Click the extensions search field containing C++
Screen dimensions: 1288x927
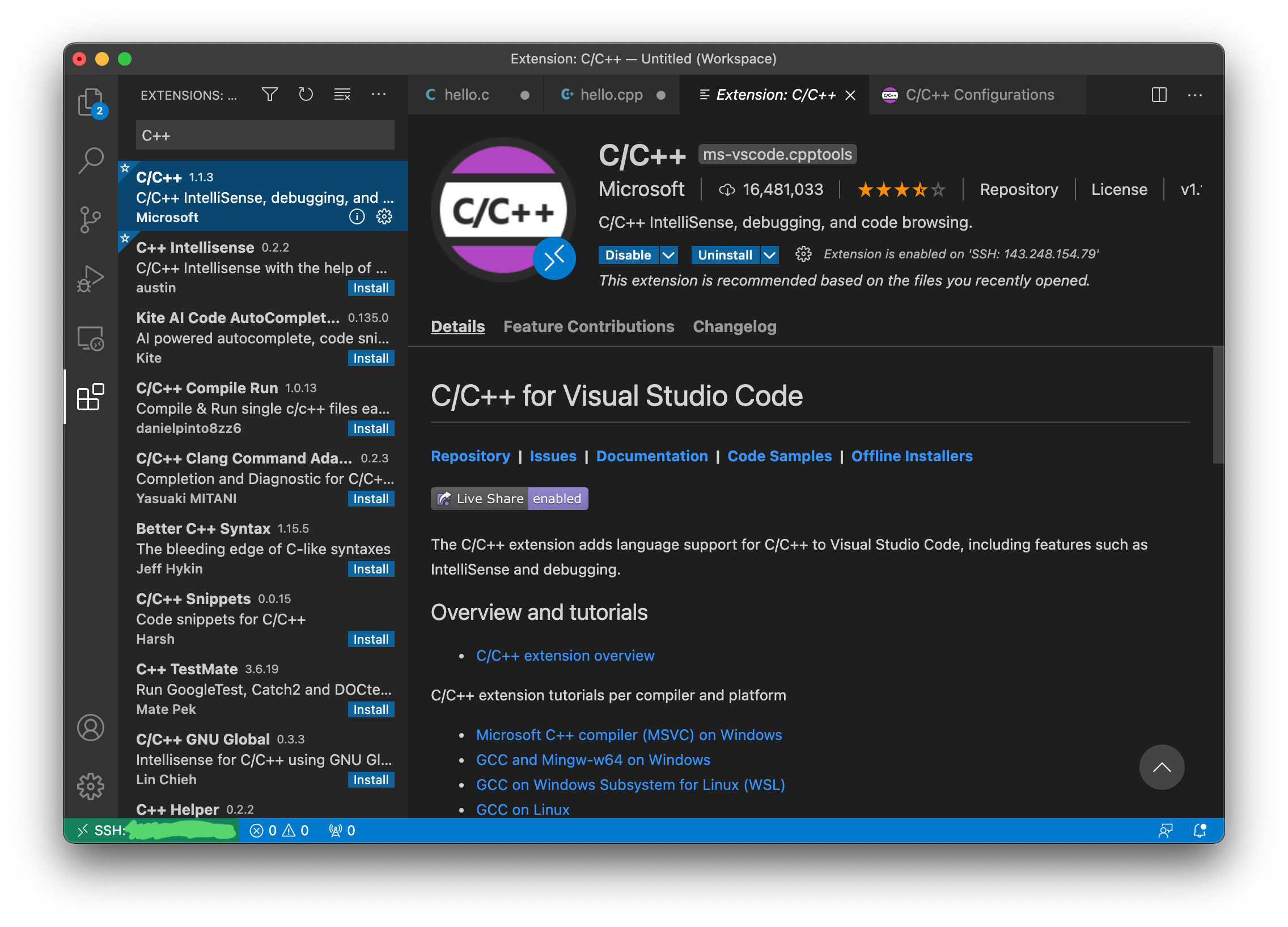point(265,135)
